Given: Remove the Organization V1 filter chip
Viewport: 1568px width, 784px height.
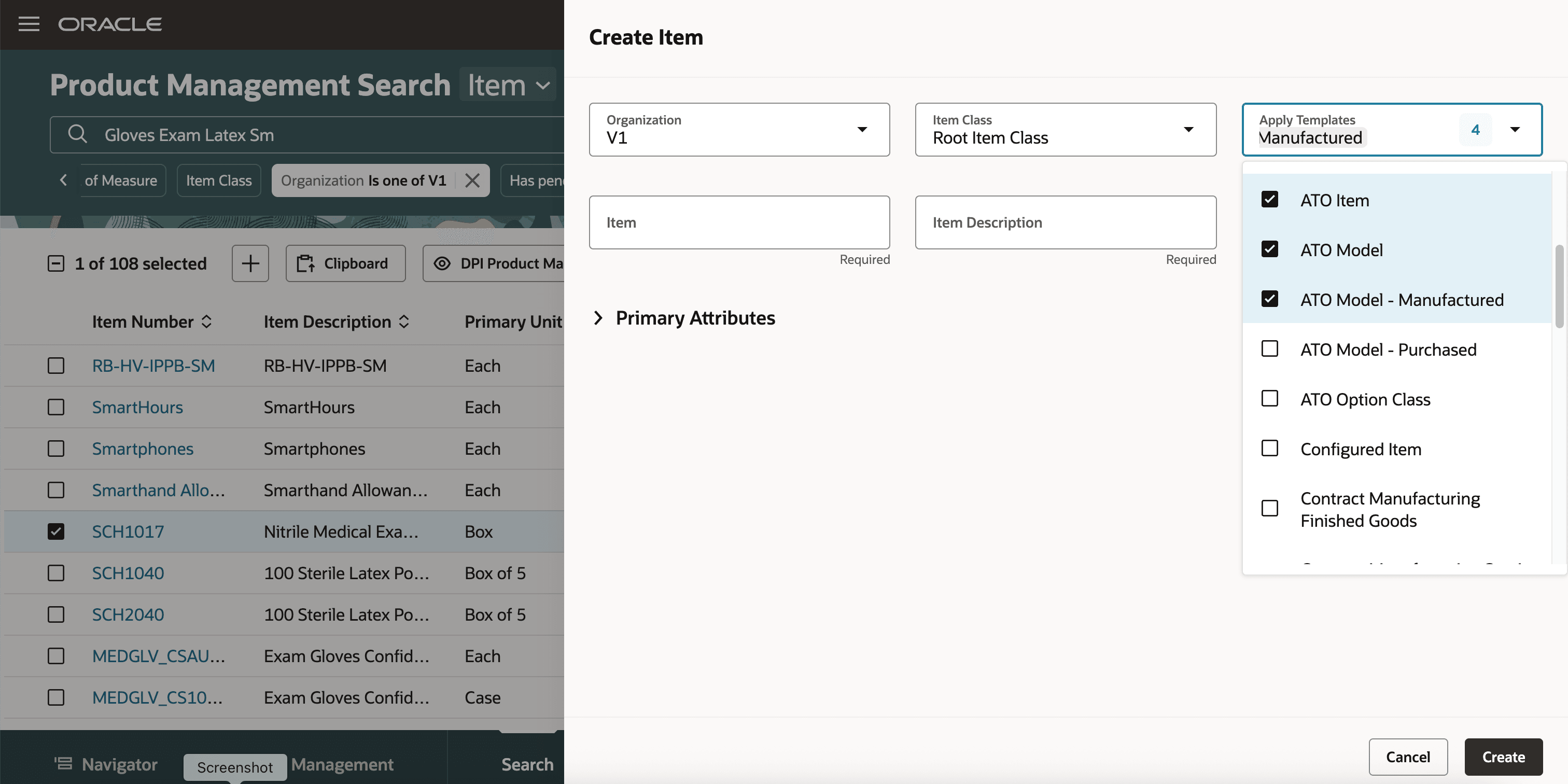Looking at the screenshot, I should [x=472, y=180].
